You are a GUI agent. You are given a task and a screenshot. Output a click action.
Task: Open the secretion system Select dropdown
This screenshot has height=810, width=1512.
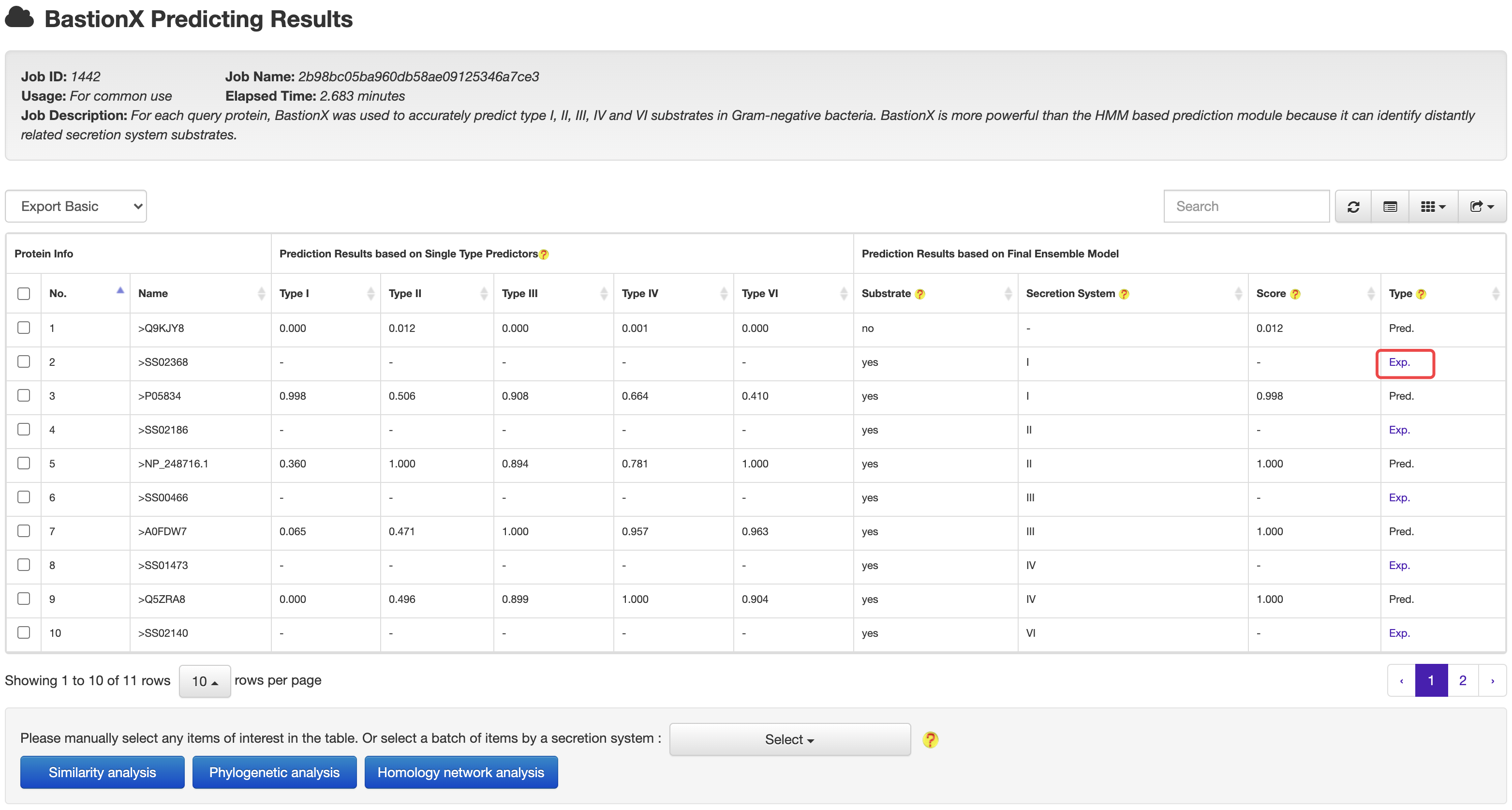point(789,739)
